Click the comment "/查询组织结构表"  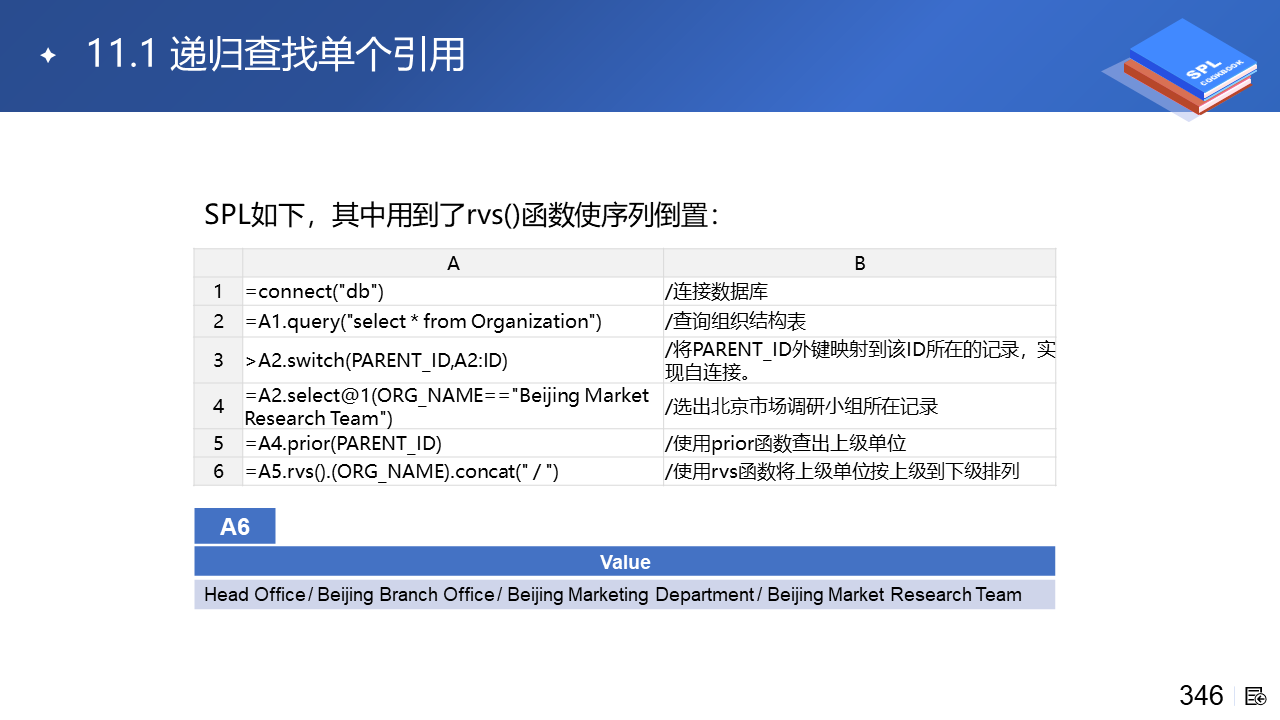coord(860,321)
